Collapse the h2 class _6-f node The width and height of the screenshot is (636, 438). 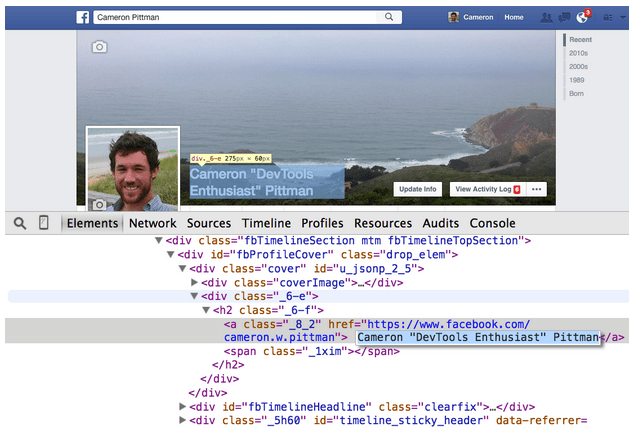point(206,310)
